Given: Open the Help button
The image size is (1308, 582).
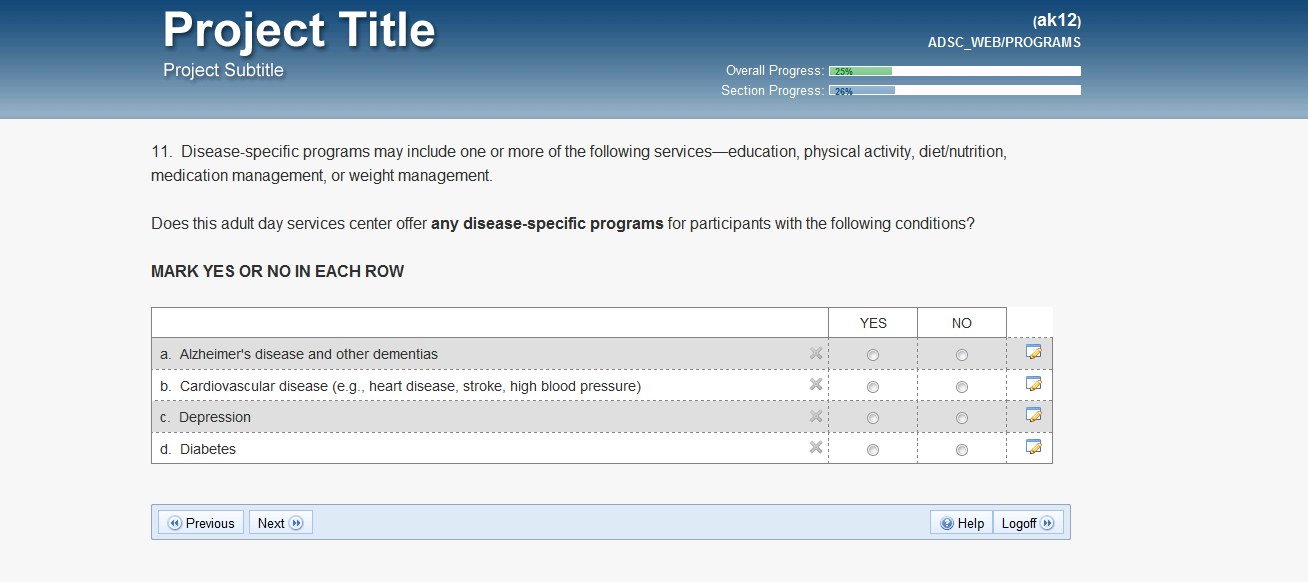Looking at the screenshot, I should pyautogui.click(x=961, y=523).
